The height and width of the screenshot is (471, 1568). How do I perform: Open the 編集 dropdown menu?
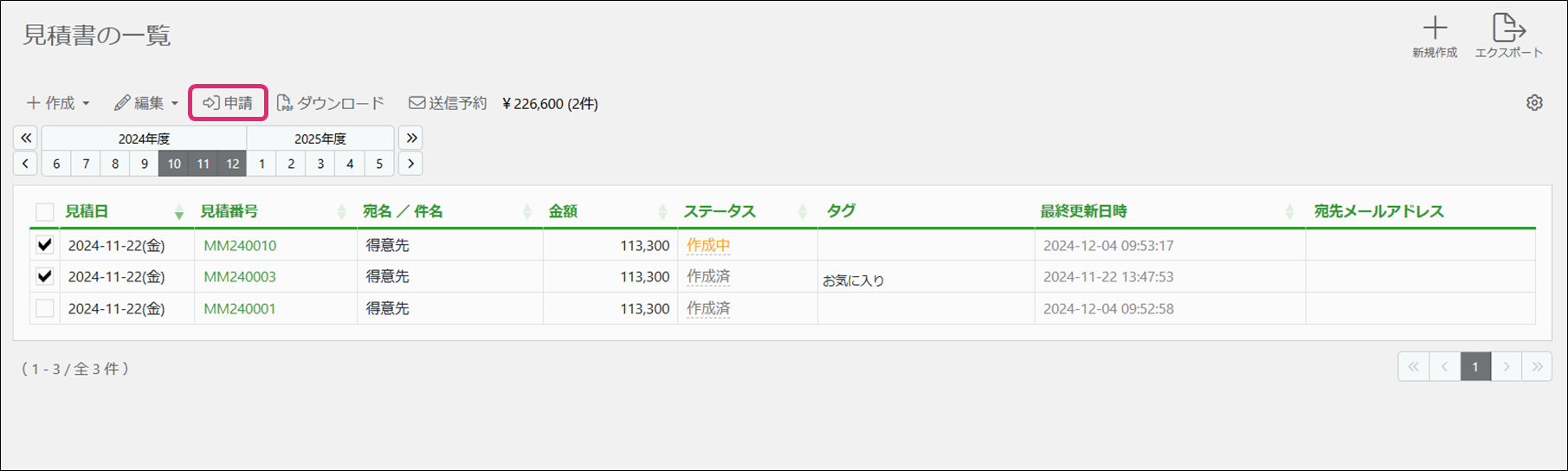click(x=146, y=103)
